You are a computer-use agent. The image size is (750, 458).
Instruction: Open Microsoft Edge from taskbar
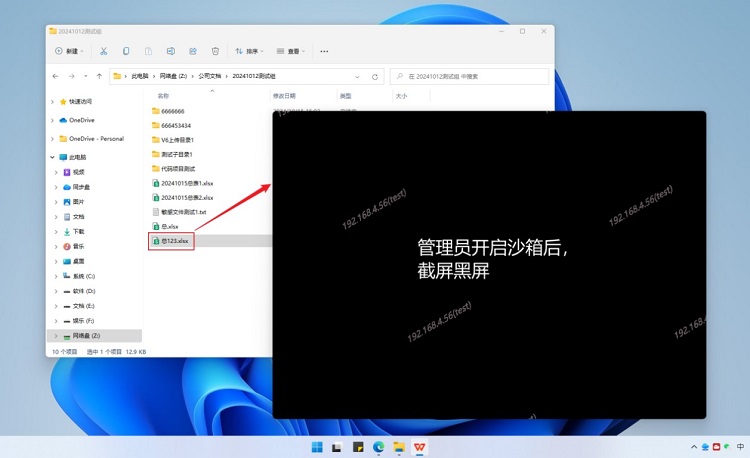[379, 447]
